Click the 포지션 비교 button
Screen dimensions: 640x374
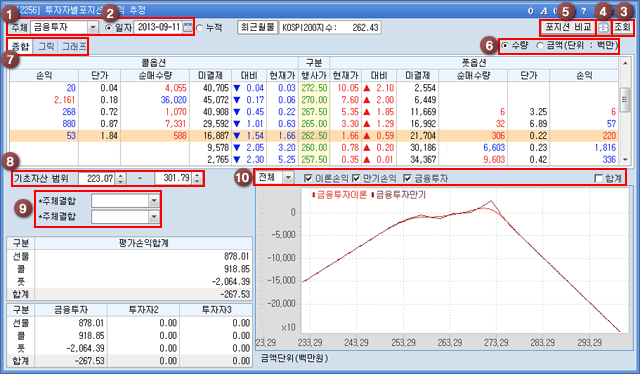[568, 28]
